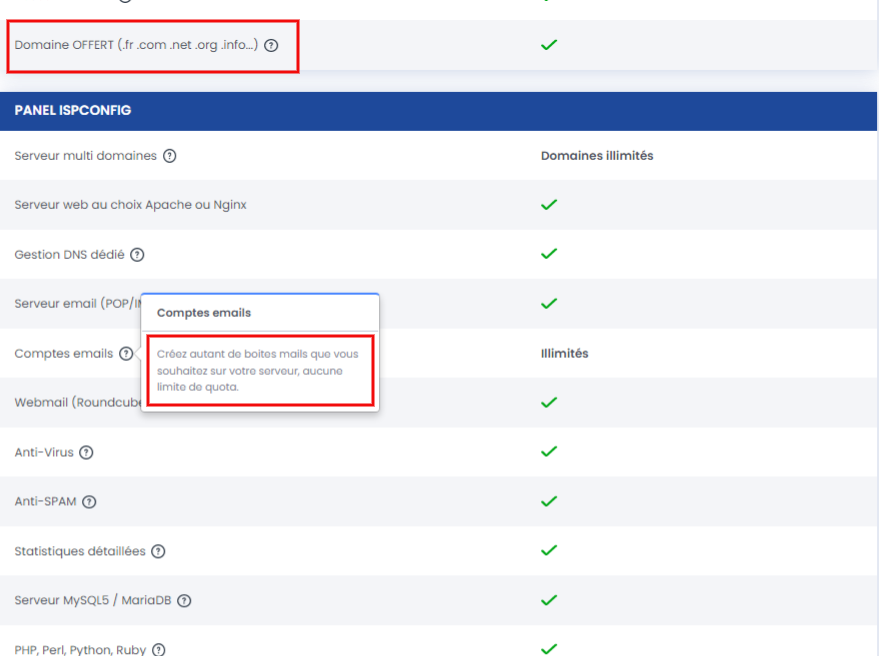
Task: Open the Anti-Virus help icon
Action: 86,452
